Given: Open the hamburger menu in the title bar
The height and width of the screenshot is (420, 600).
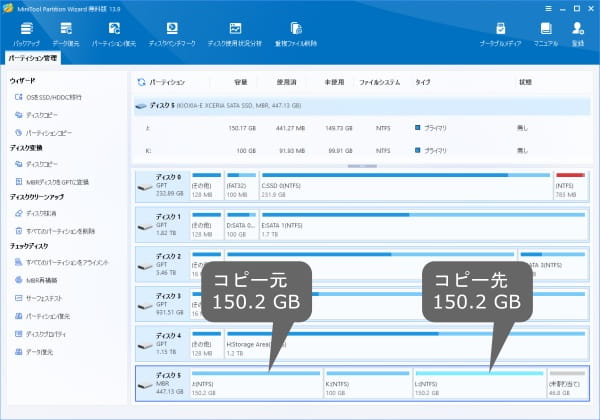Looking at the screenshot, I should 548,8.
